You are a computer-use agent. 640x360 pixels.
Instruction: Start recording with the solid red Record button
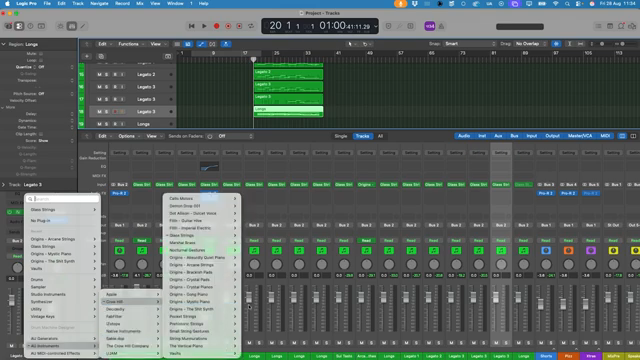pos(216,26)
